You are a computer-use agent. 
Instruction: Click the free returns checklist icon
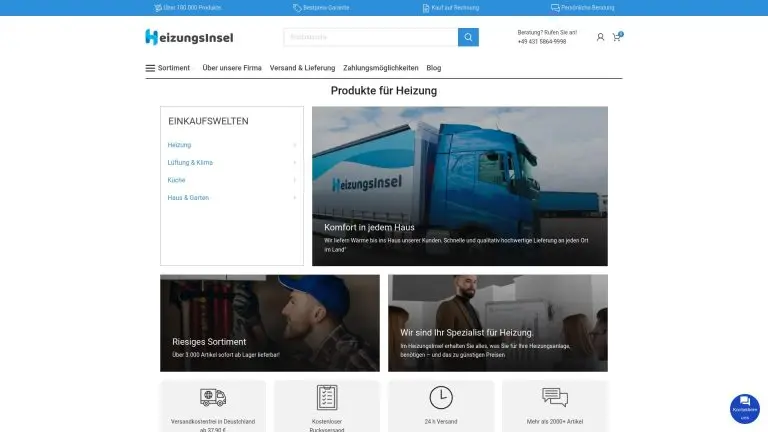[x=327, y=397]
